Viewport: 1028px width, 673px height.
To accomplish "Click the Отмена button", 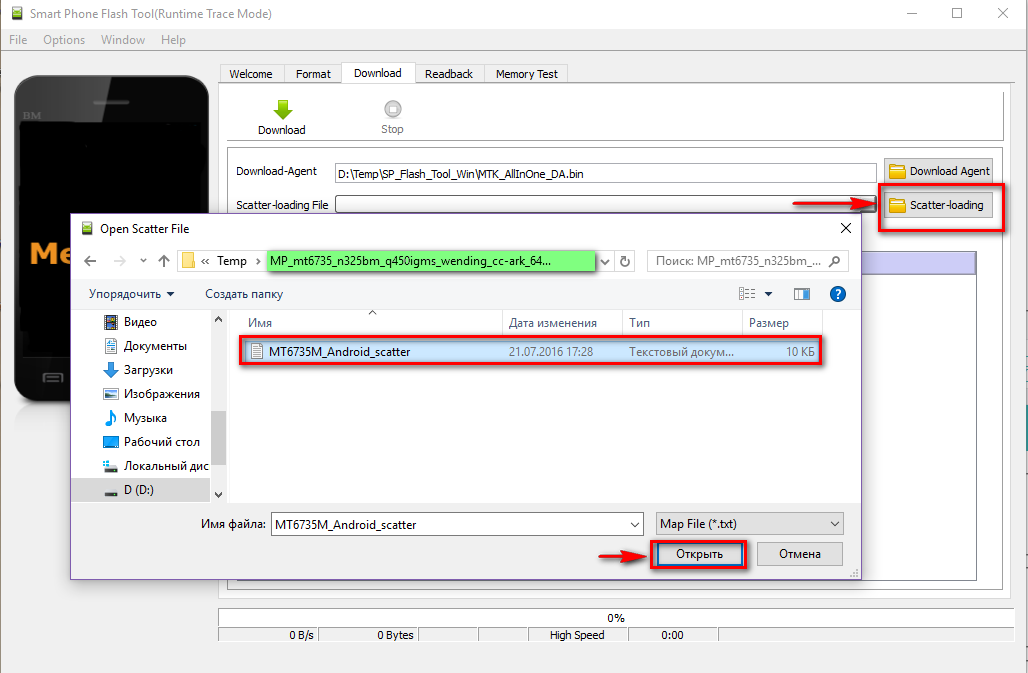I will pyautogui.click(x=799, y=554).
